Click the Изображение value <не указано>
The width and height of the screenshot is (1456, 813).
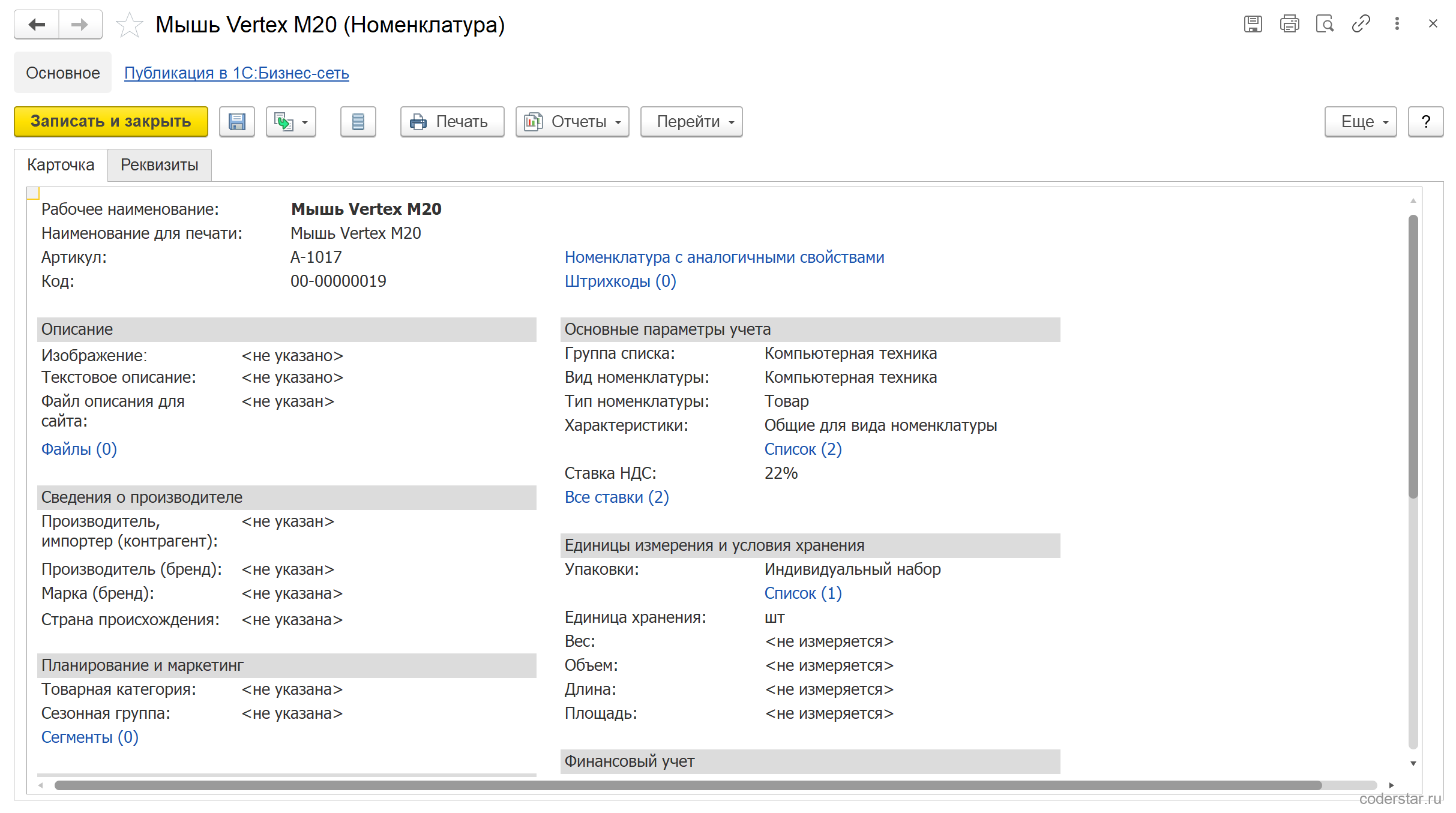pos(292,356)
